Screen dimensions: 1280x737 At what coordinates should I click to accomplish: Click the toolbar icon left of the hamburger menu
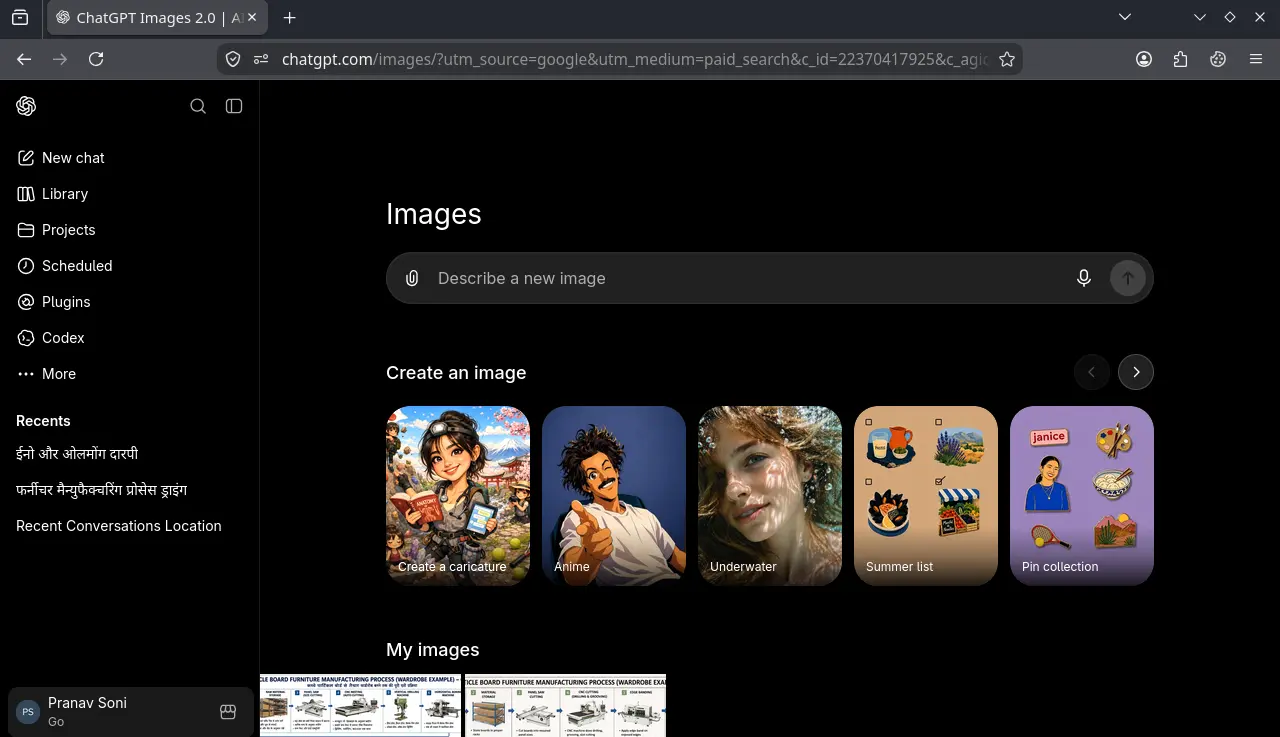[x=1218, y=59]
